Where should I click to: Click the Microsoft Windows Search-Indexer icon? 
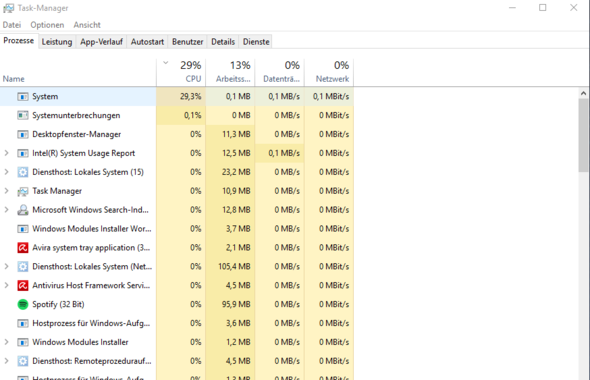point(23,210)
